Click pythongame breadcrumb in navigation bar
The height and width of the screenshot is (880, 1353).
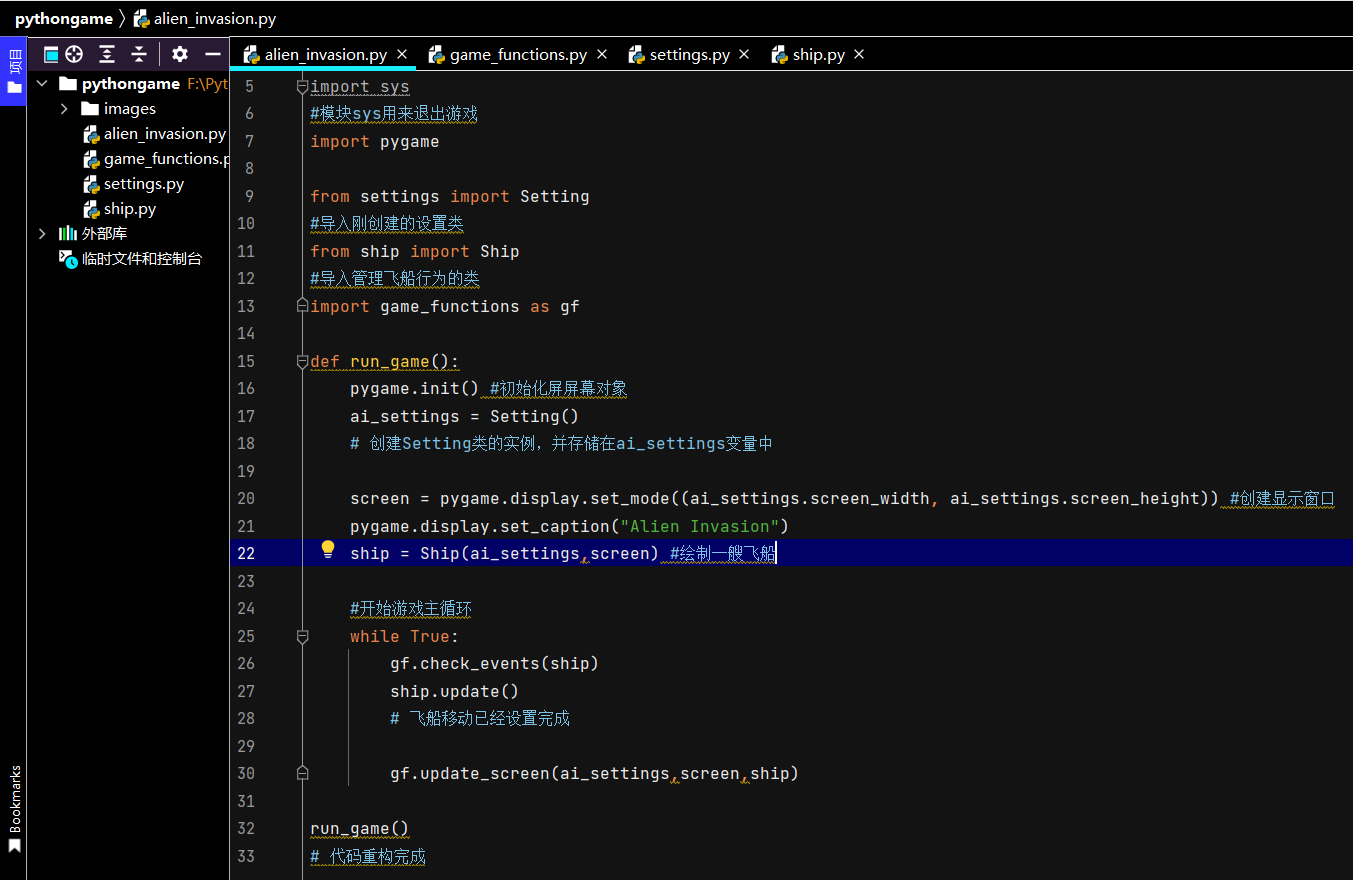click(64, 18)
